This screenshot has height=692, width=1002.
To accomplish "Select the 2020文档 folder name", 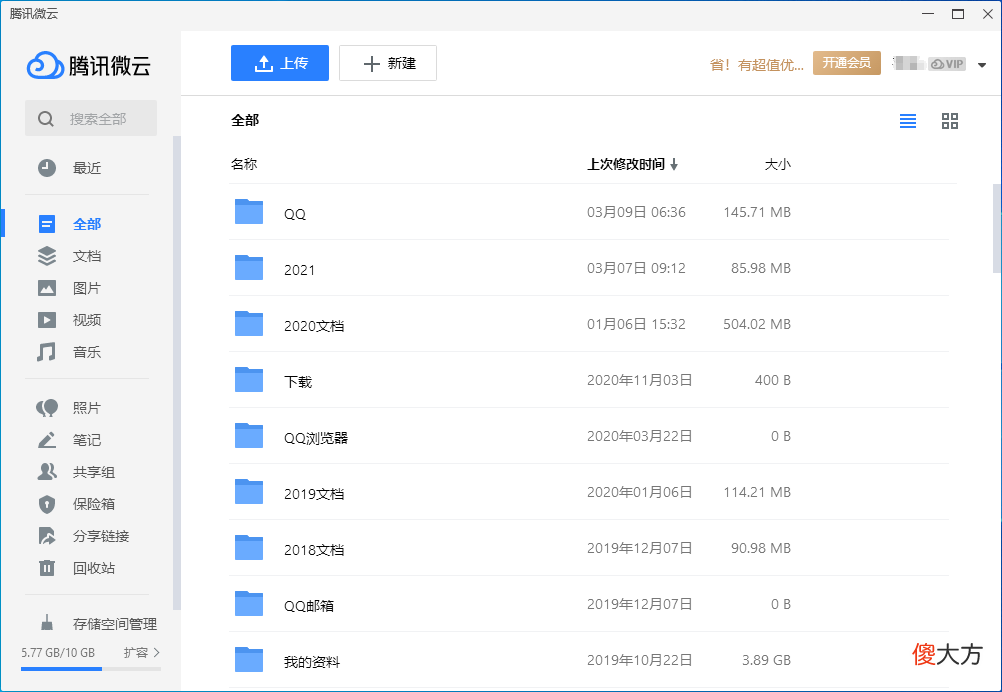I will pos(314,326).
